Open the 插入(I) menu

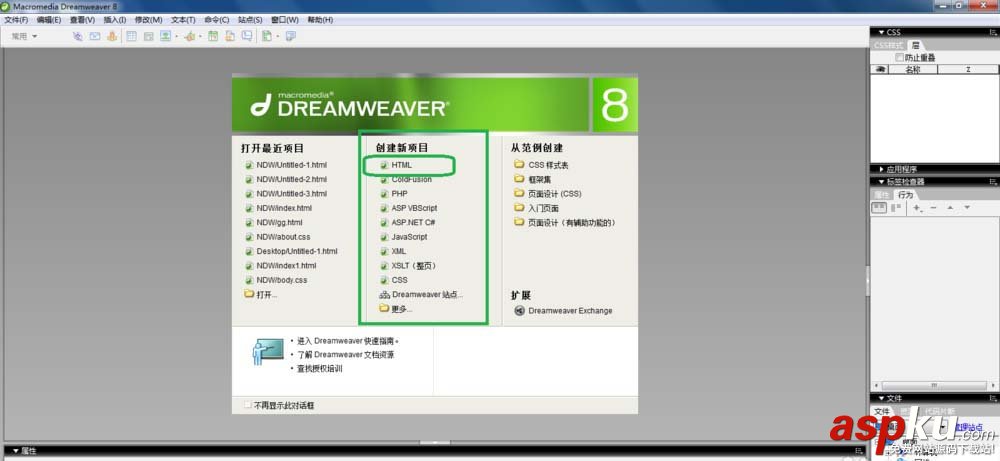click(x=115, y=20)
